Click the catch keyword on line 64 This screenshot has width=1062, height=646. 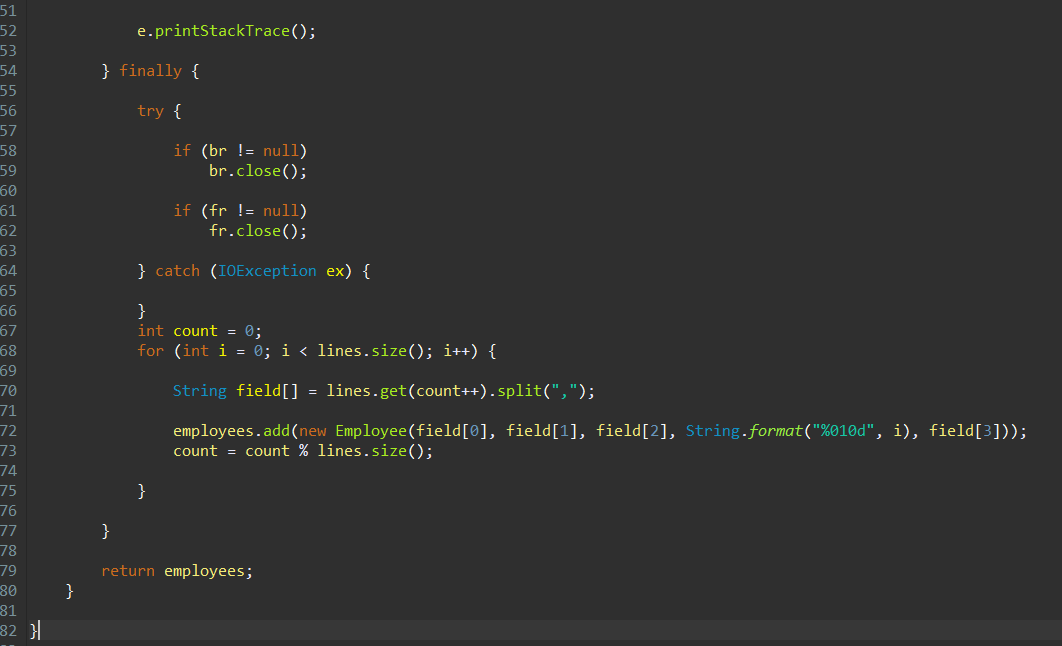point(177,270)
